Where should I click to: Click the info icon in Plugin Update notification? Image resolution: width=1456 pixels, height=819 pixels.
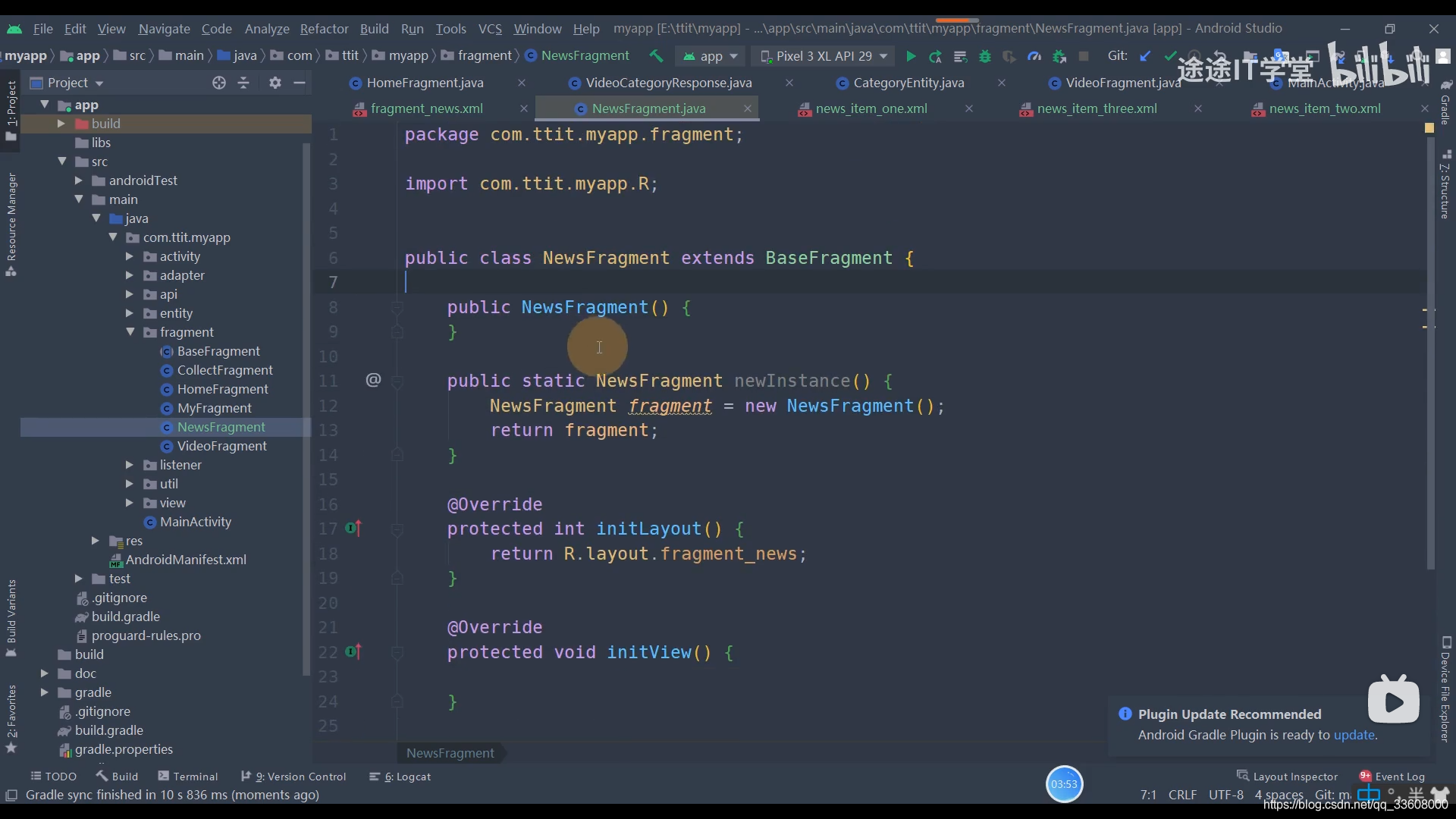(x=1125, y=714)
